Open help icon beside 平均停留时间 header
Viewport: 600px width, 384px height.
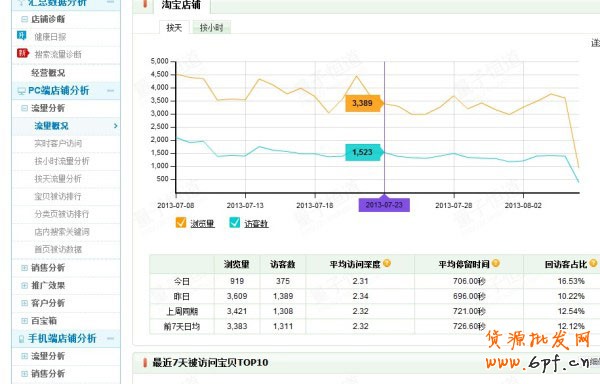point(496,263)
